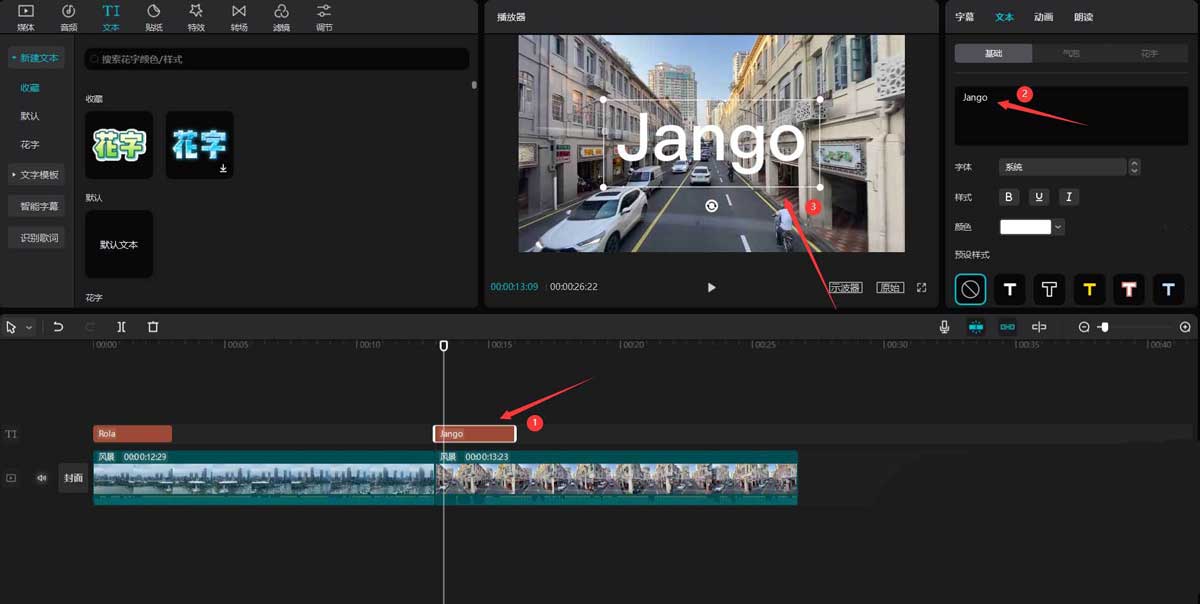Open the 特效 effects panel
The width and height of the screenshot is (1200, 604).
(x=196, y=17)
